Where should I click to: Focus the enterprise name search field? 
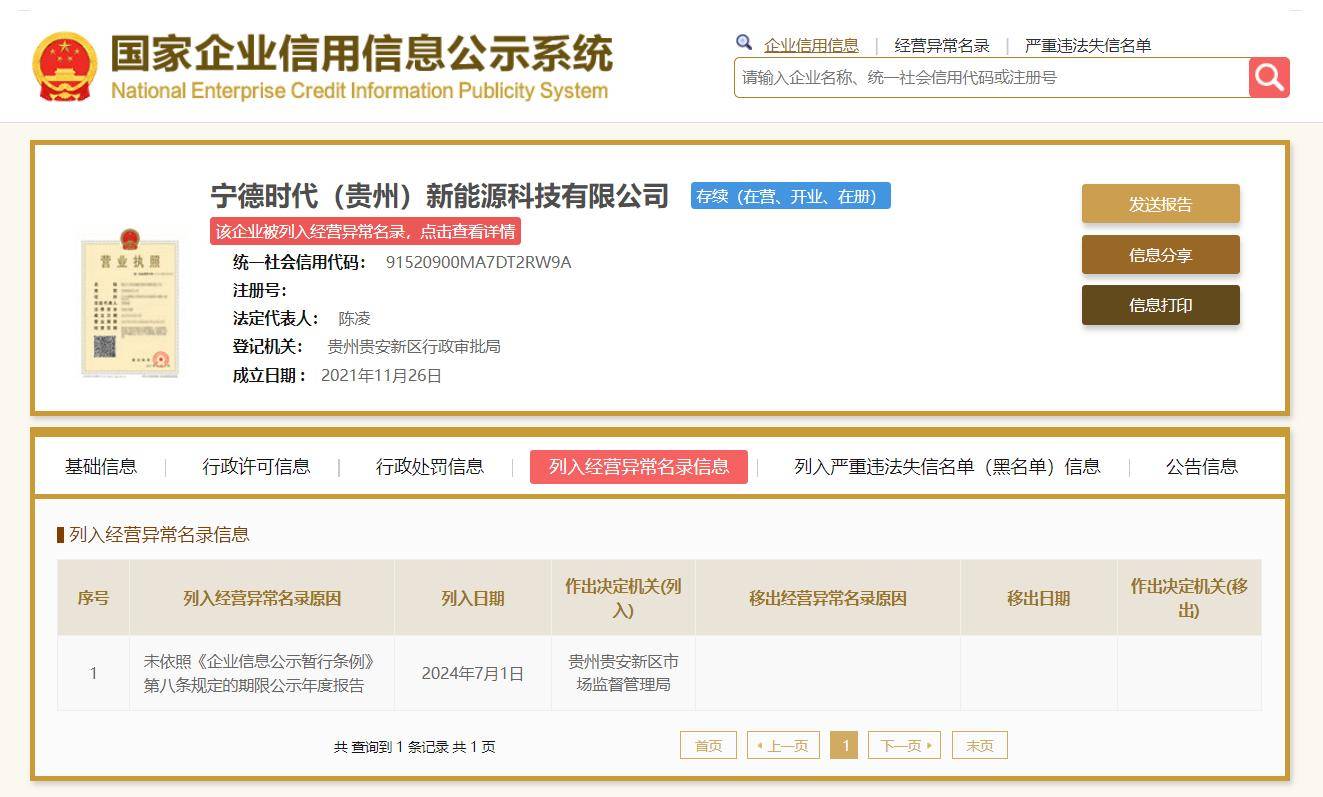click(x=991, y=77)
